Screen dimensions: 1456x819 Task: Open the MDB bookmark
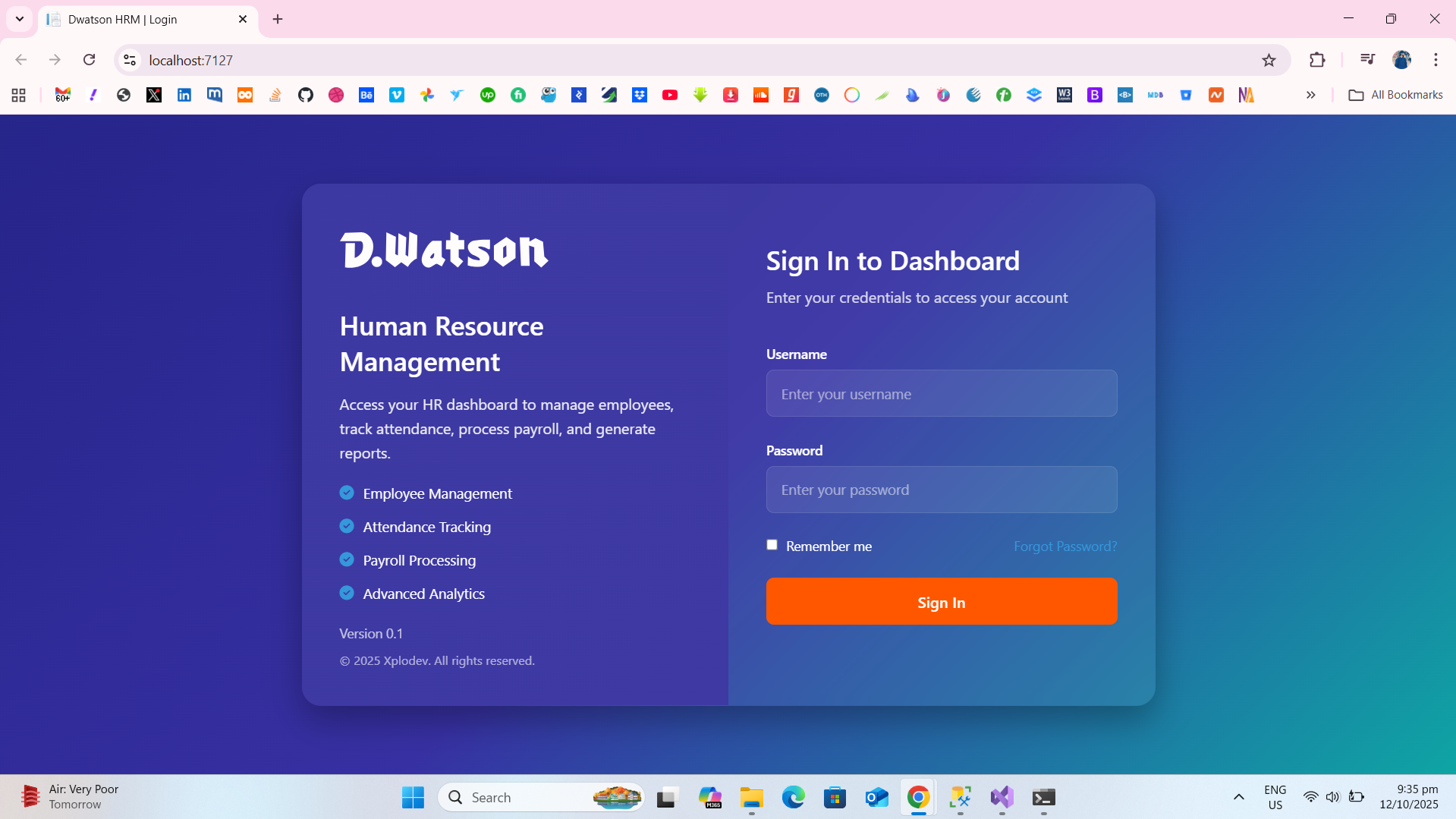tap(1156, 95)
